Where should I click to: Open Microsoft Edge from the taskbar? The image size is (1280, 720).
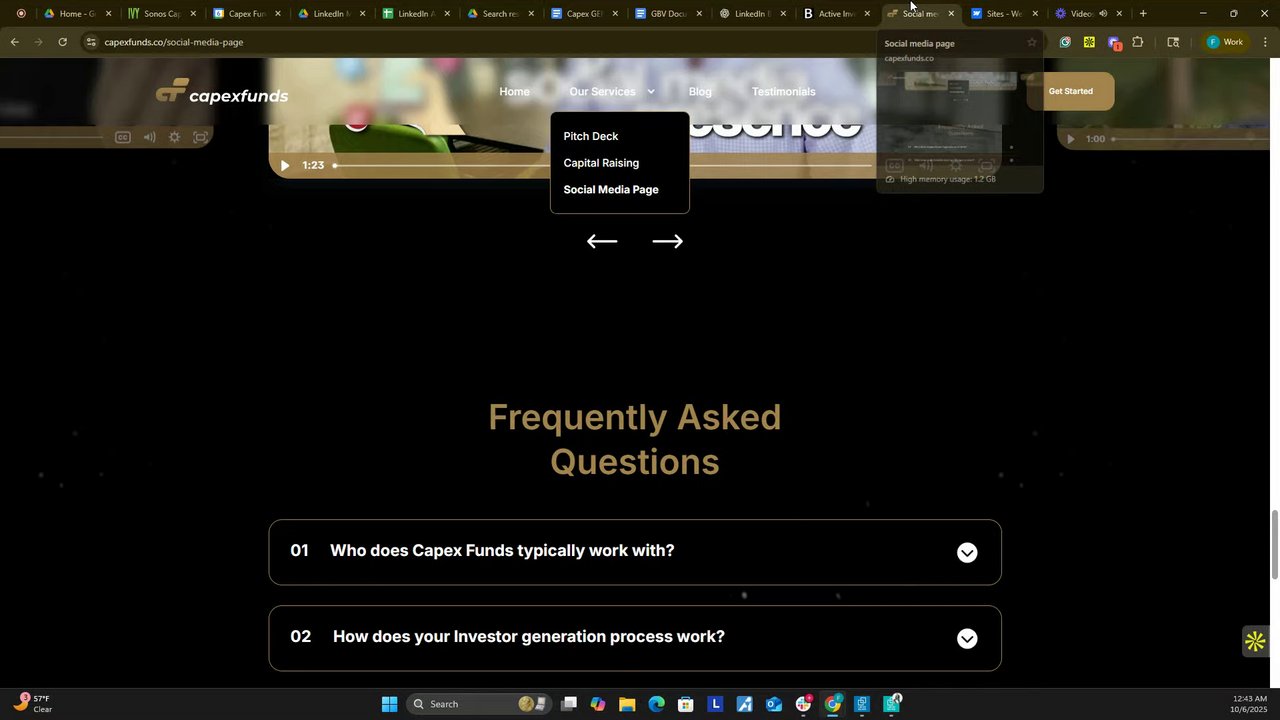656,704
